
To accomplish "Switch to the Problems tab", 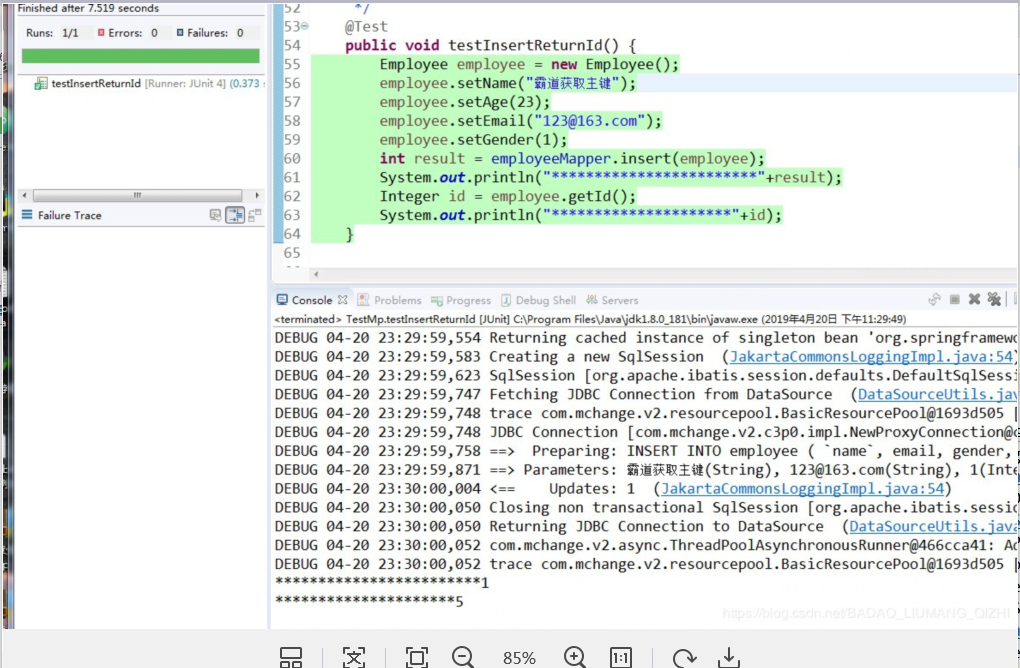I will click(389, 300).
